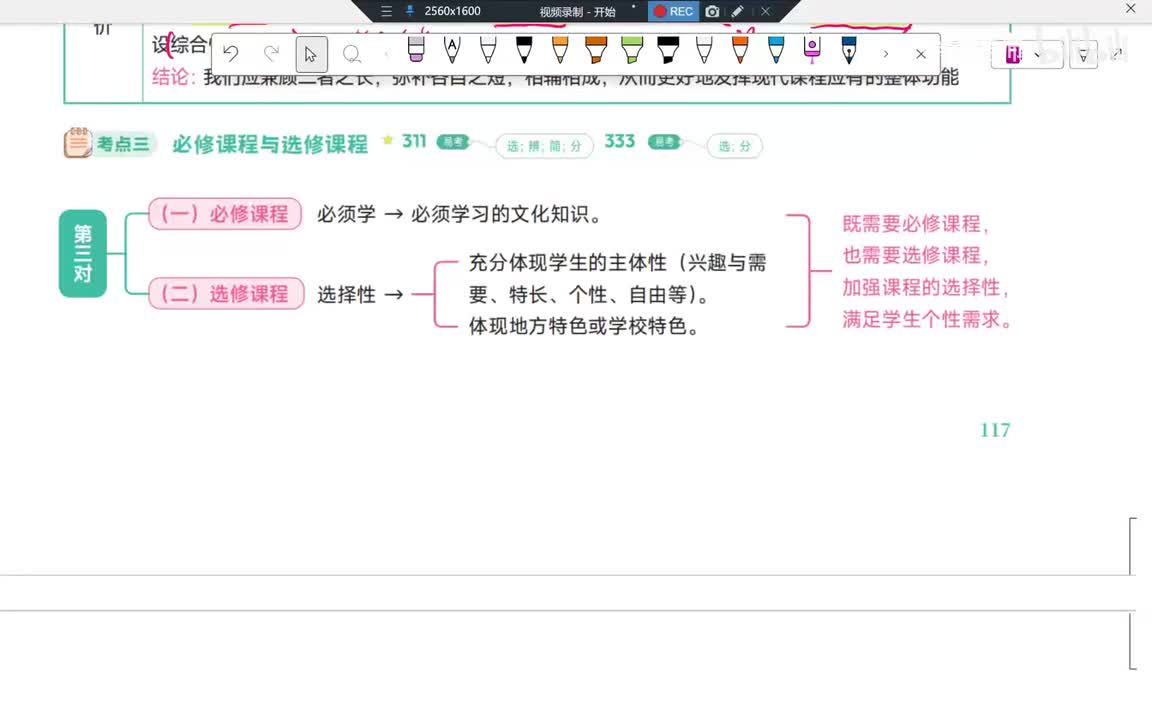Show previous pens with left chevron
1152x720 pixels.
point(386,54)
